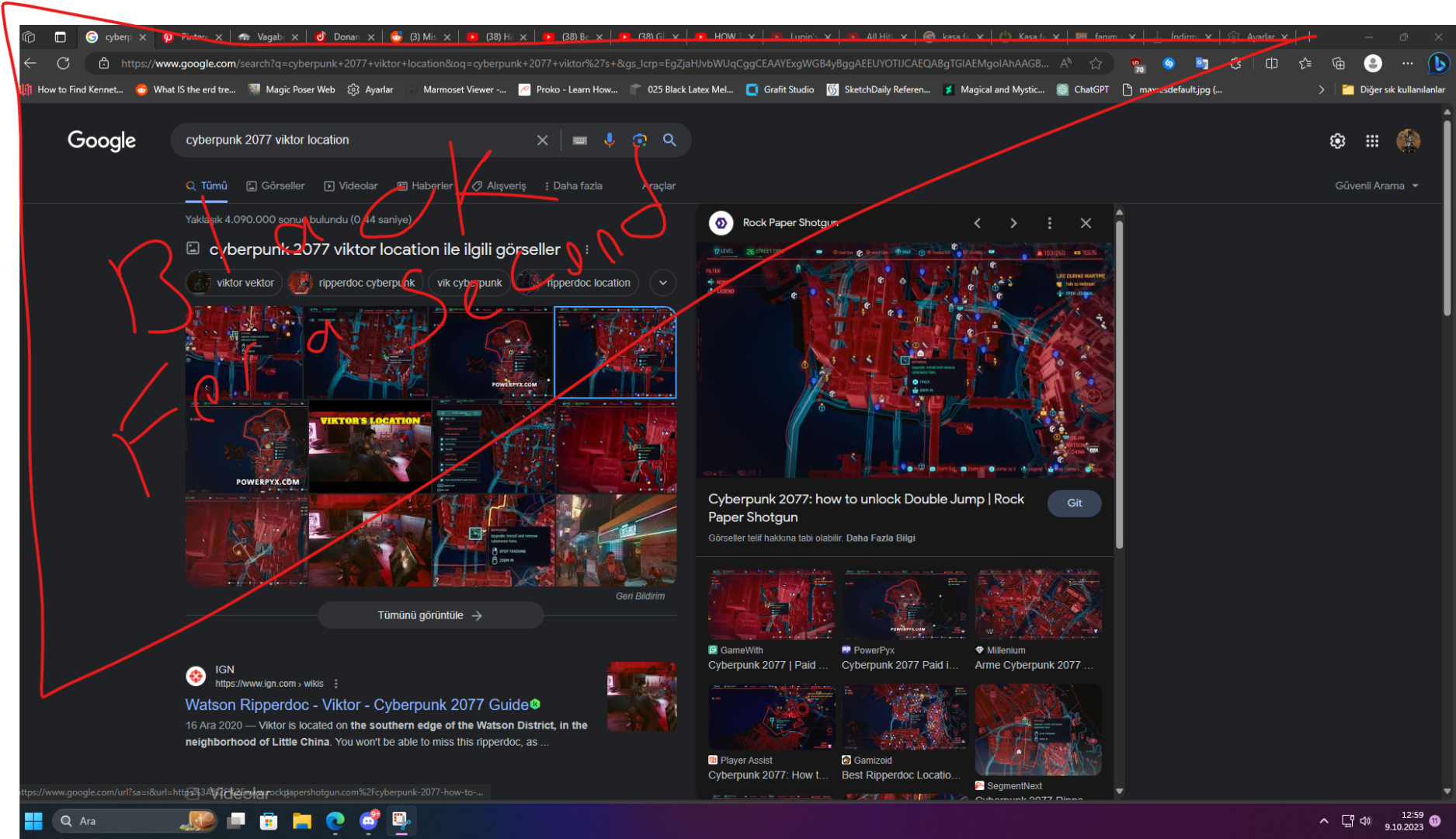The height and width of the screenshot is (839, 1456).
Task: Reload the current page
Action: 64,63
